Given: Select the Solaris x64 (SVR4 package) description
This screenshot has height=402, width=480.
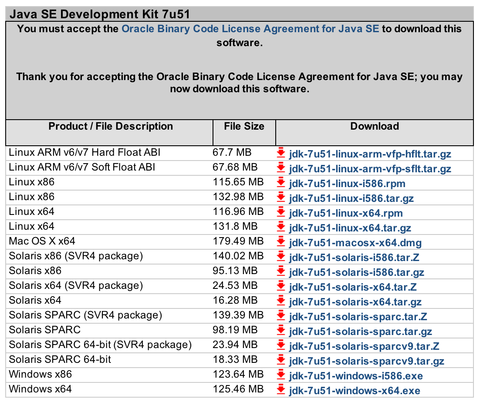Looking at the screenshot, I should click(x=76, y=286).
